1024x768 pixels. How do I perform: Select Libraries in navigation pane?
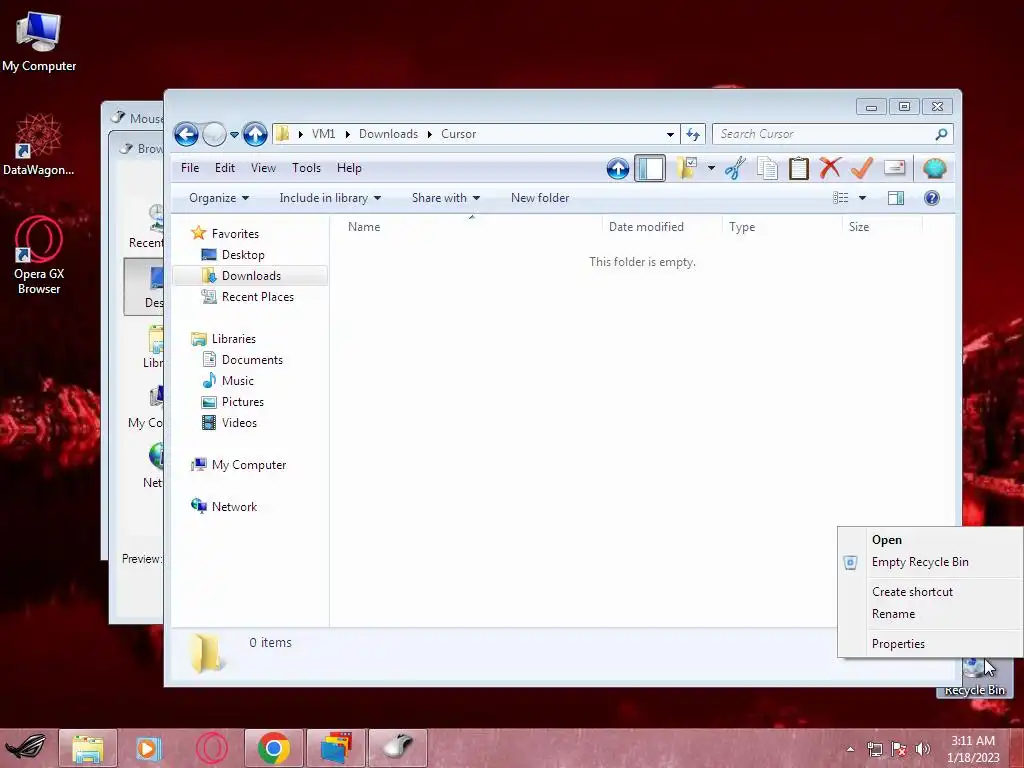pos(234,339)
